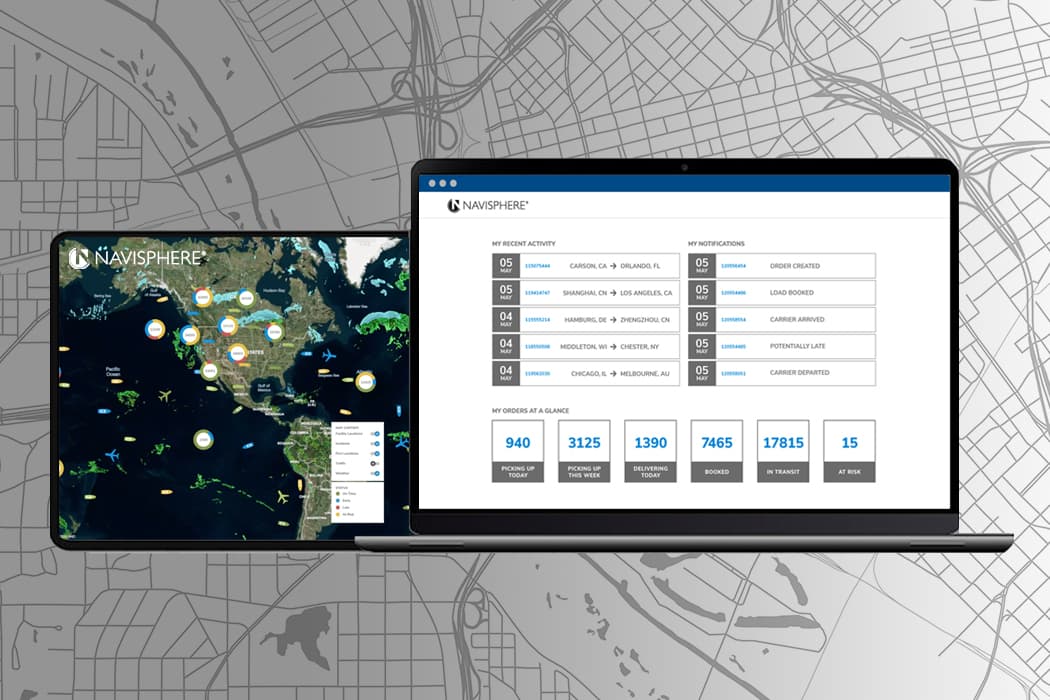Click the Navisphere logo in the laptop header
The width and height of the screenshot is (1050, 700).
(x=488, y=205)
